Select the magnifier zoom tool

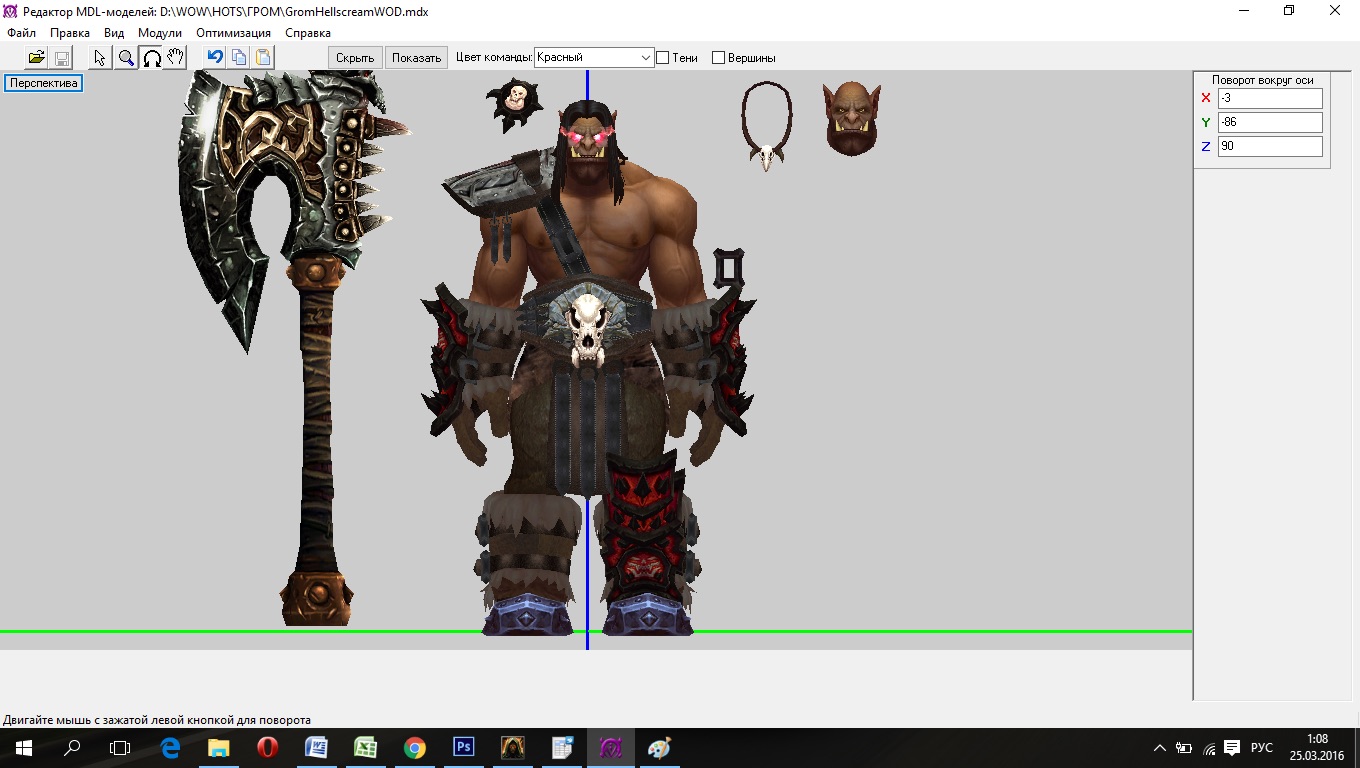[x=126, y=57]
